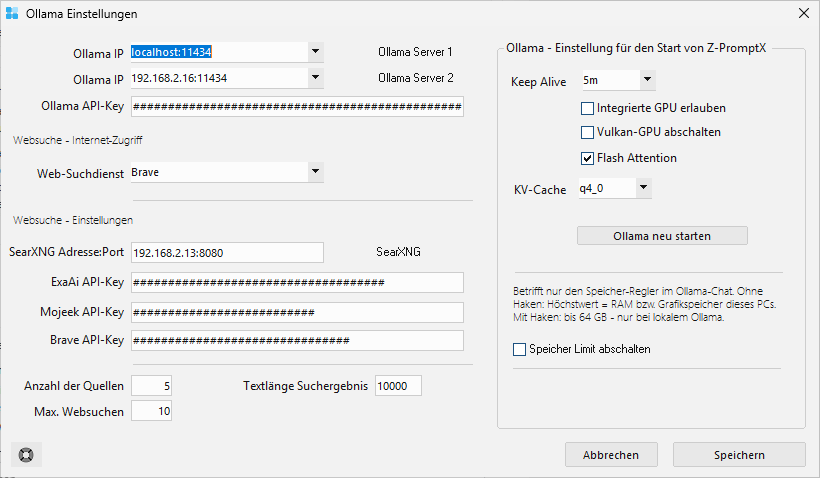
Task: Open the Ollama Server 2 IP dropdown
Action: click(315, 78)
